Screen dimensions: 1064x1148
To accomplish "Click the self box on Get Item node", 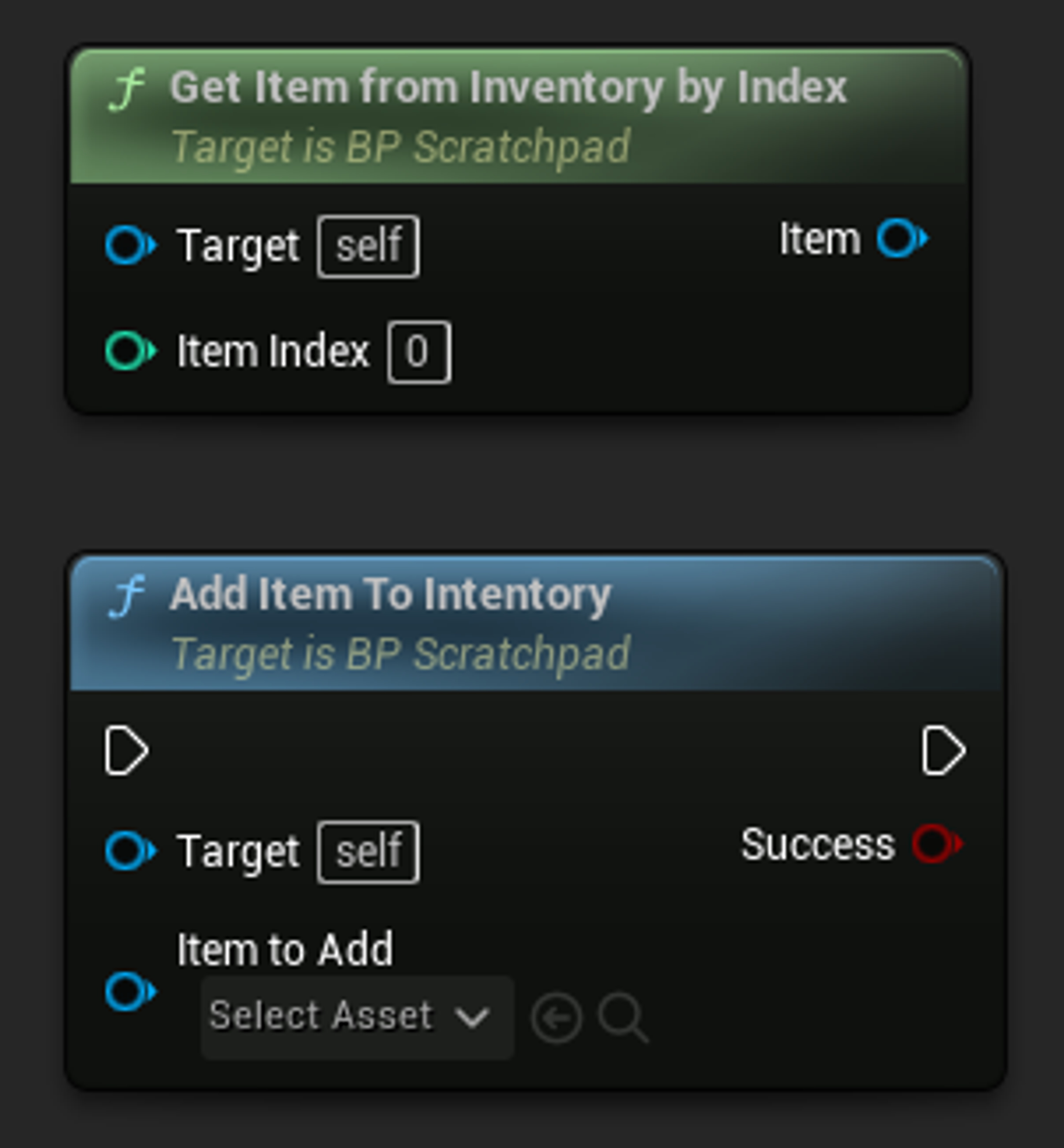I will (368, 246).
